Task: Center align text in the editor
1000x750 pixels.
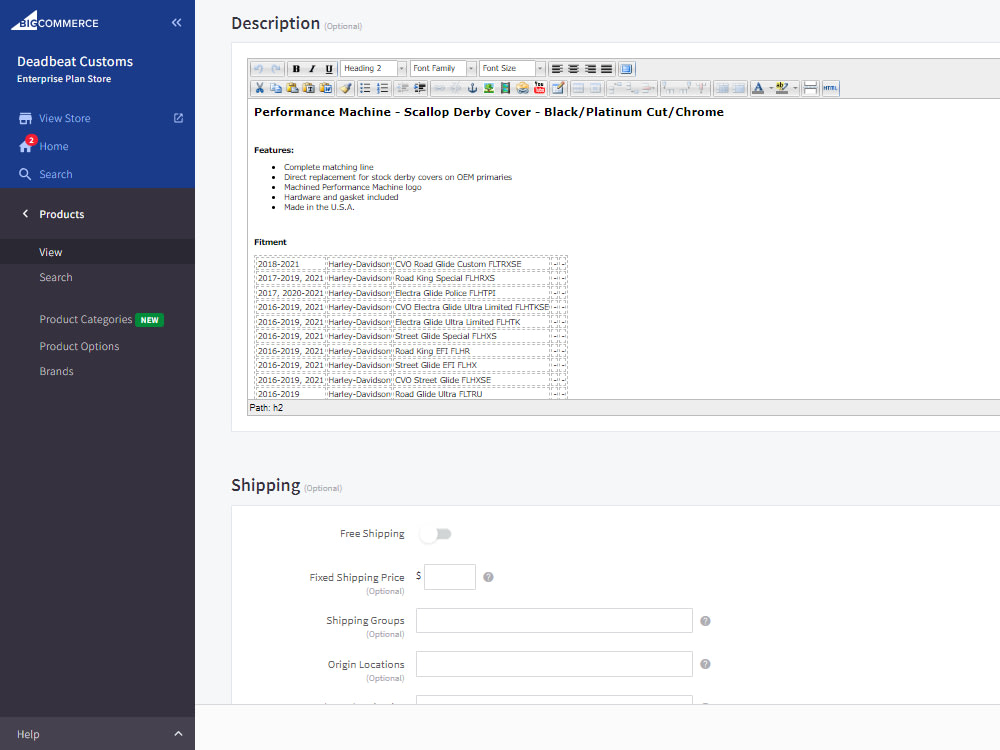Action: (x=573, y=68)
